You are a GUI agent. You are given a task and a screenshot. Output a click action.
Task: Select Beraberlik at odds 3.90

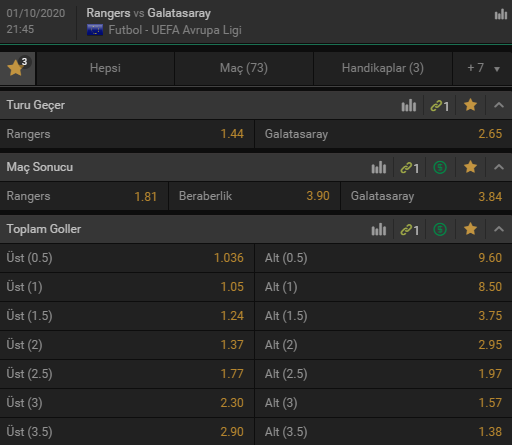pos(254,196)
